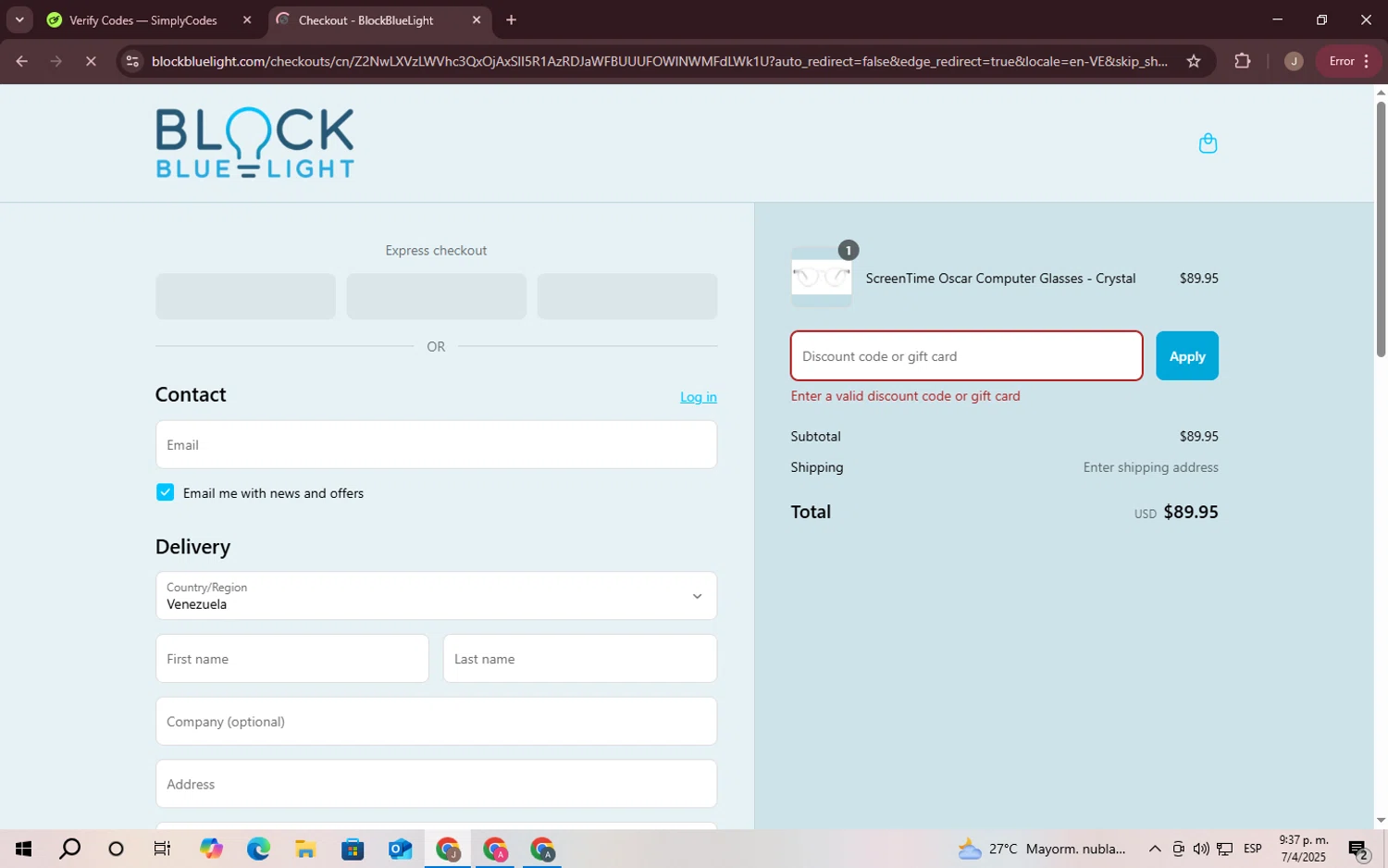Select the Checkout - BlockBlueLight tab
The image size is (1388, 868).
coord(366,20)
